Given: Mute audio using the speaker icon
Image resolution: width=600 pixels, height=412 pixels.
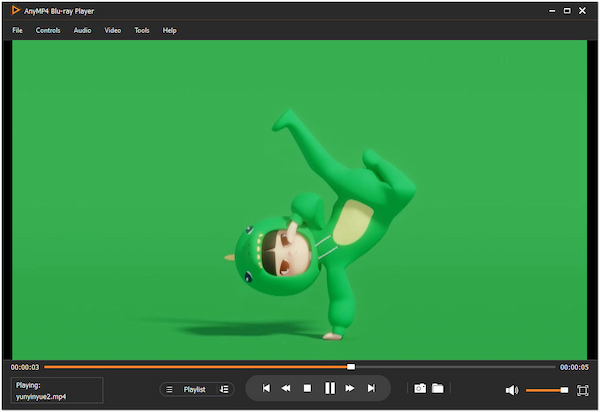Looking at the screenshot, I should click(512, 390).
